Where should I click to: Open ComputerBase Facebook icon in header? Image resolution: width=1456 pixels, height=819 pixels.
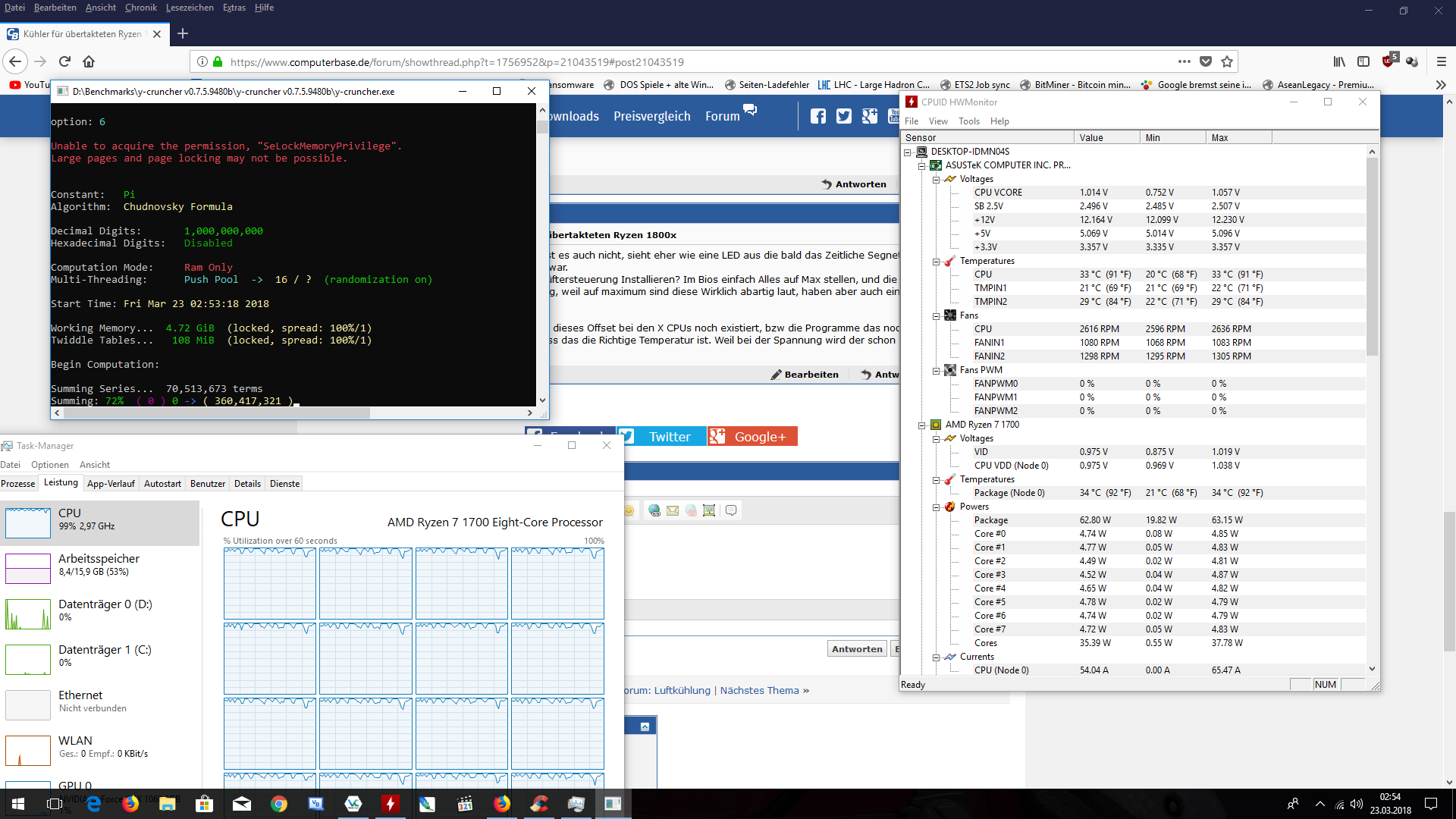[817, 116]
